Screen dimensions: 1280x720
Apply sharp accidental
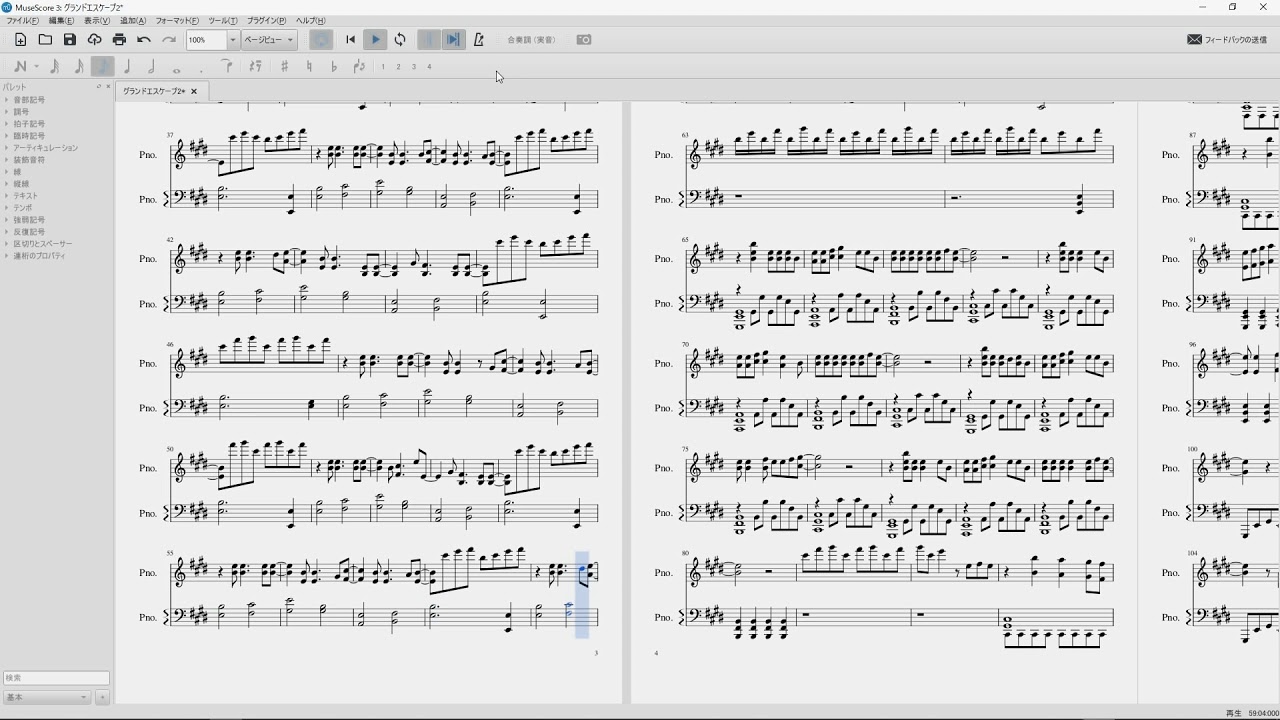coord(284,67)
